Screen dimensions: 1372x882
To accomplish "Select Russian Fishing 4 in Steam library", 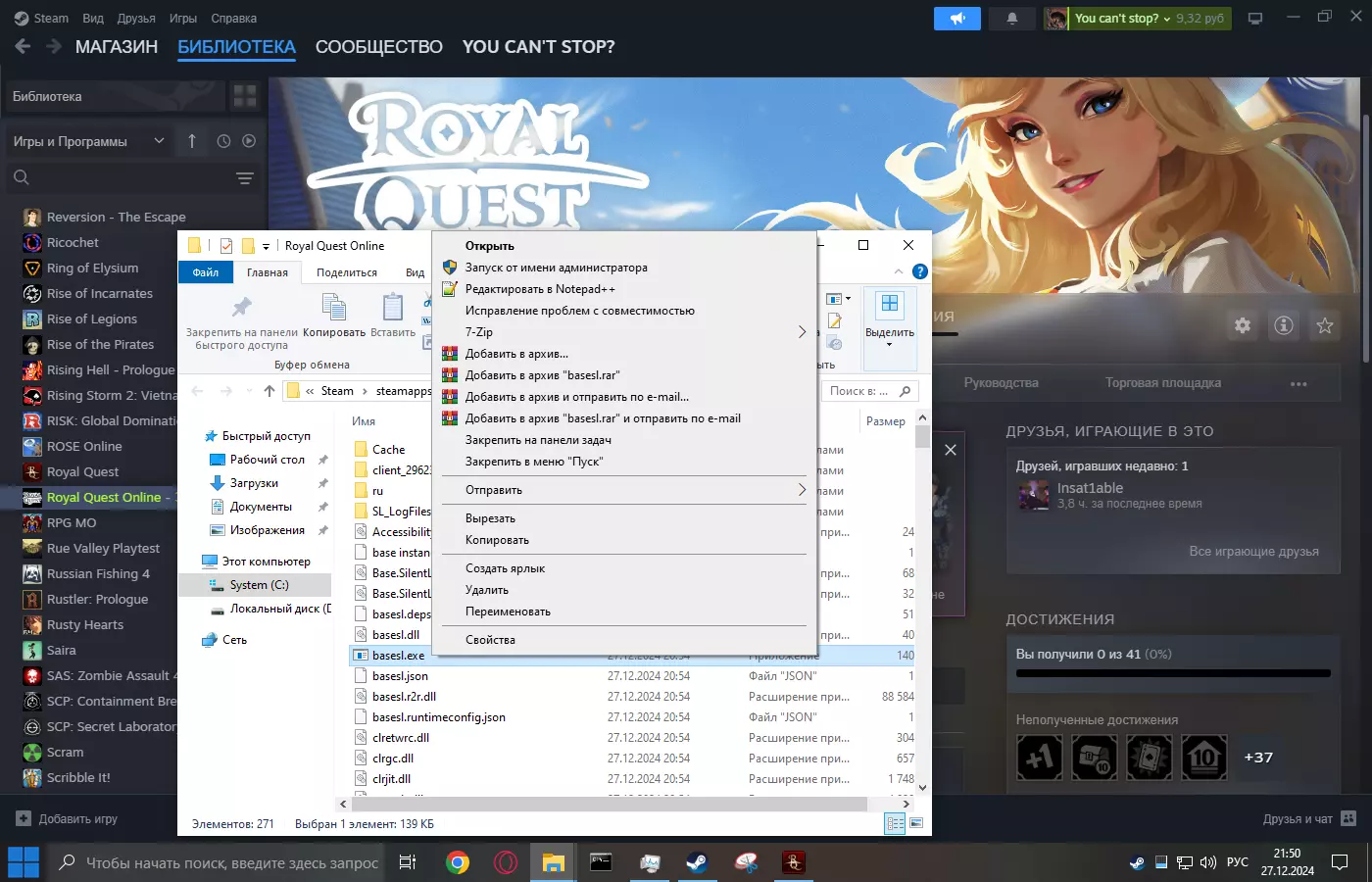I will click(x=98, y=573).
